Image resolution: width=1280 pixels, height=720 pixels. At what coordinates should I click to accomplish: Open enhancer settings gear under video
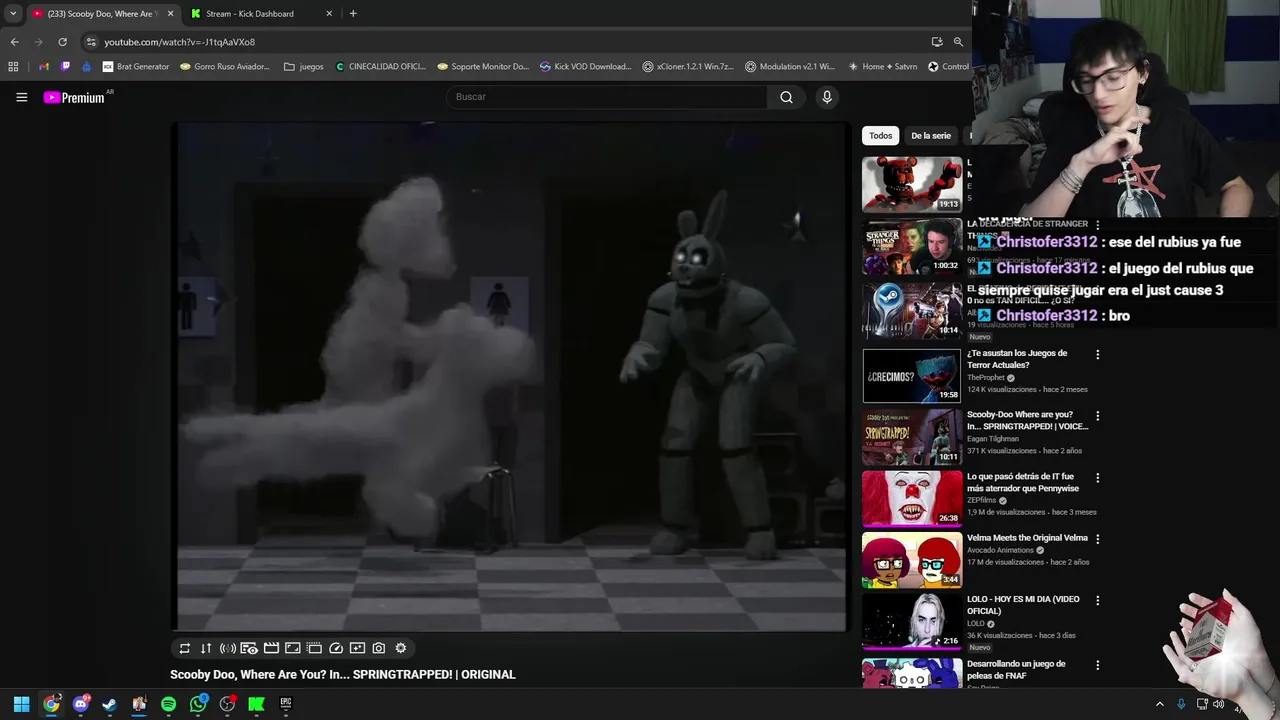pos(401,648)
